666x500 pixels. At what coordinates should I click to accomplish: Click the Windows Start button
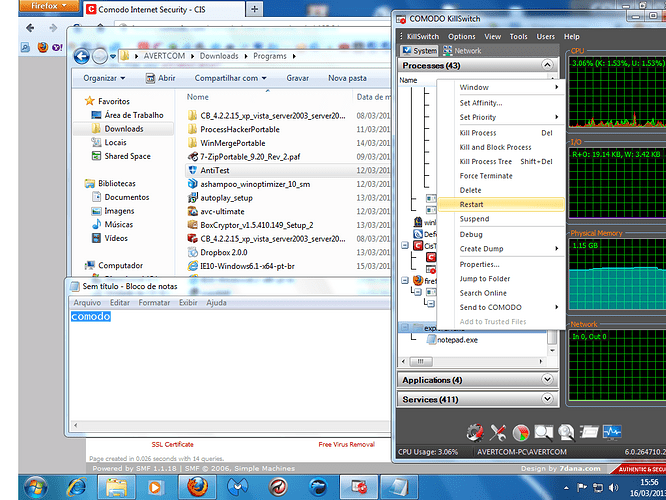(x=36, y=487)
